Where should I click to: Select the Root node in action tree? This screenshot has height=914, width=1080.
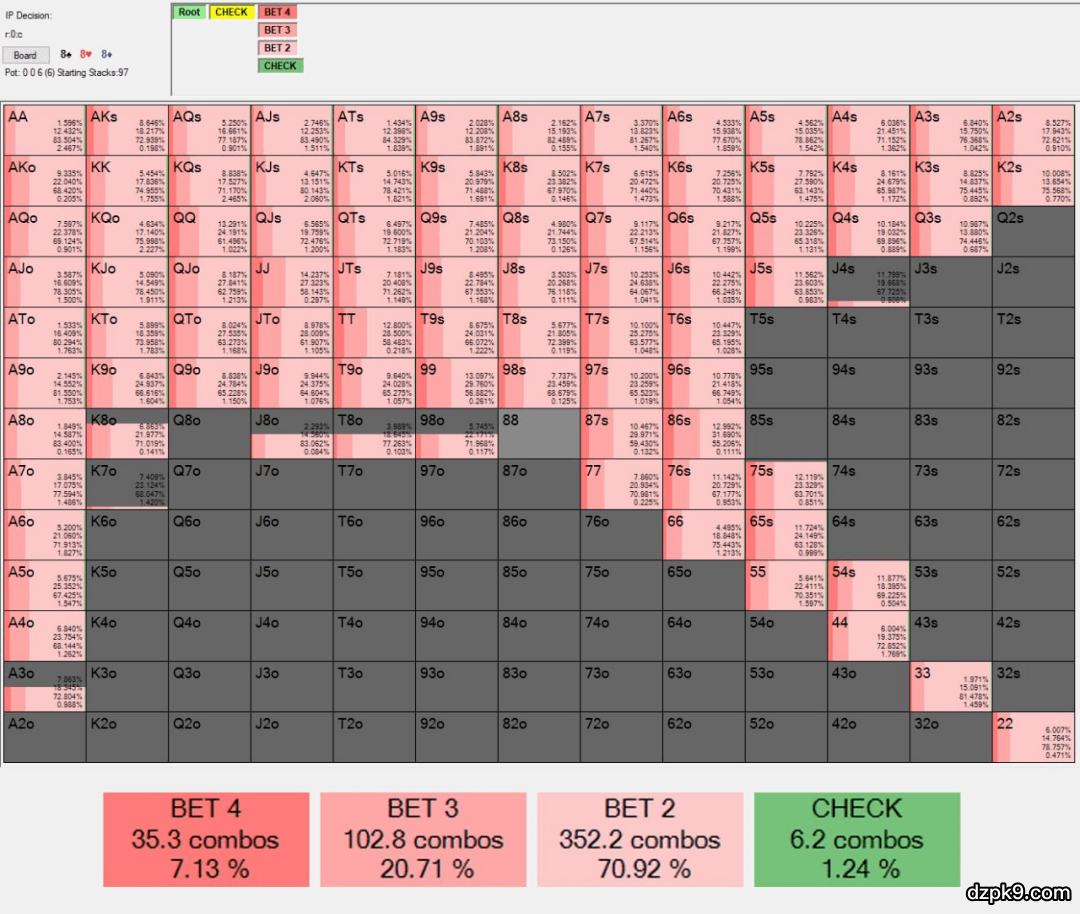pyautogui.click(x=189, y=12)
